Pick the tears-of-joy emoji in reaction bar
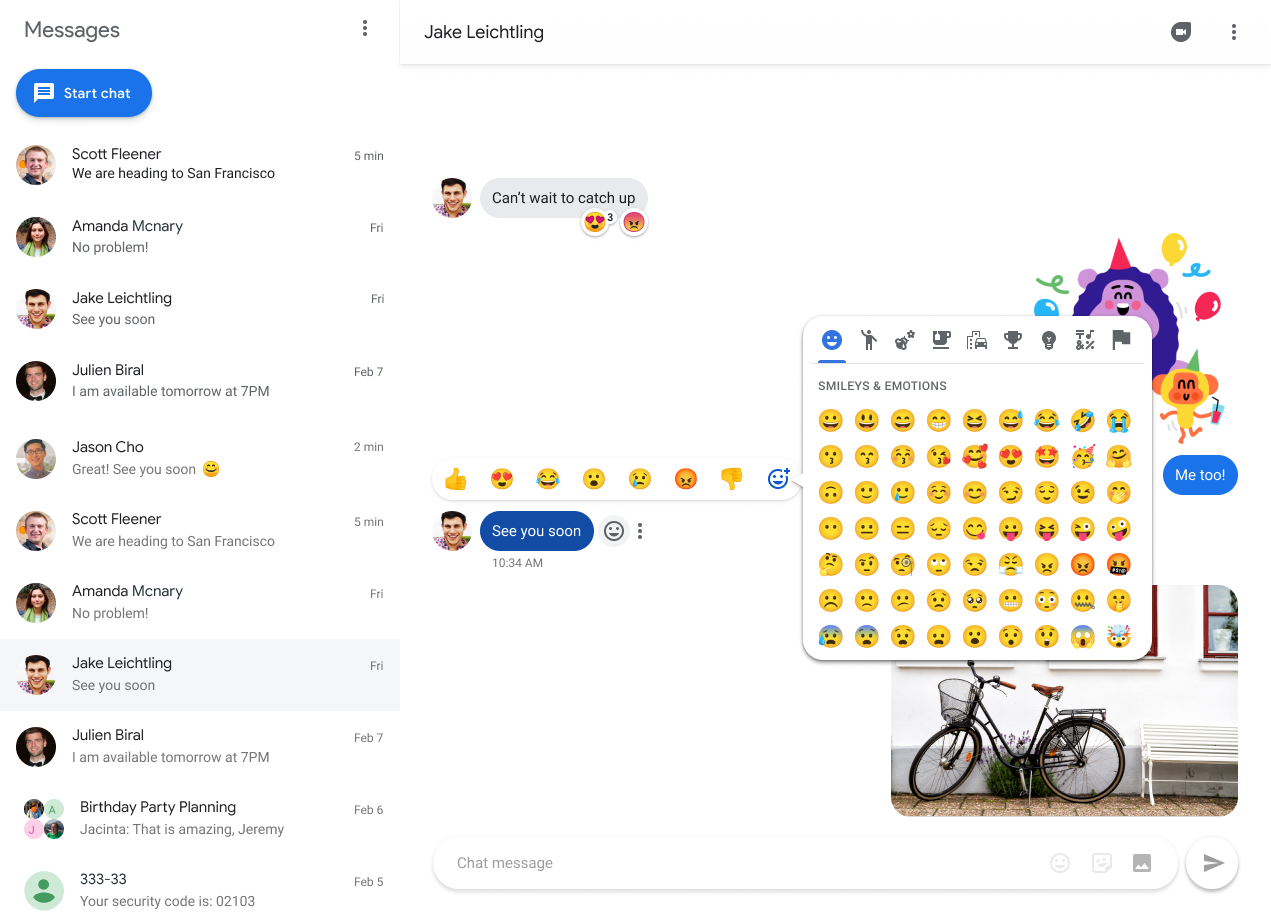Screen dimensions: 1271x913 click(548, 479)
